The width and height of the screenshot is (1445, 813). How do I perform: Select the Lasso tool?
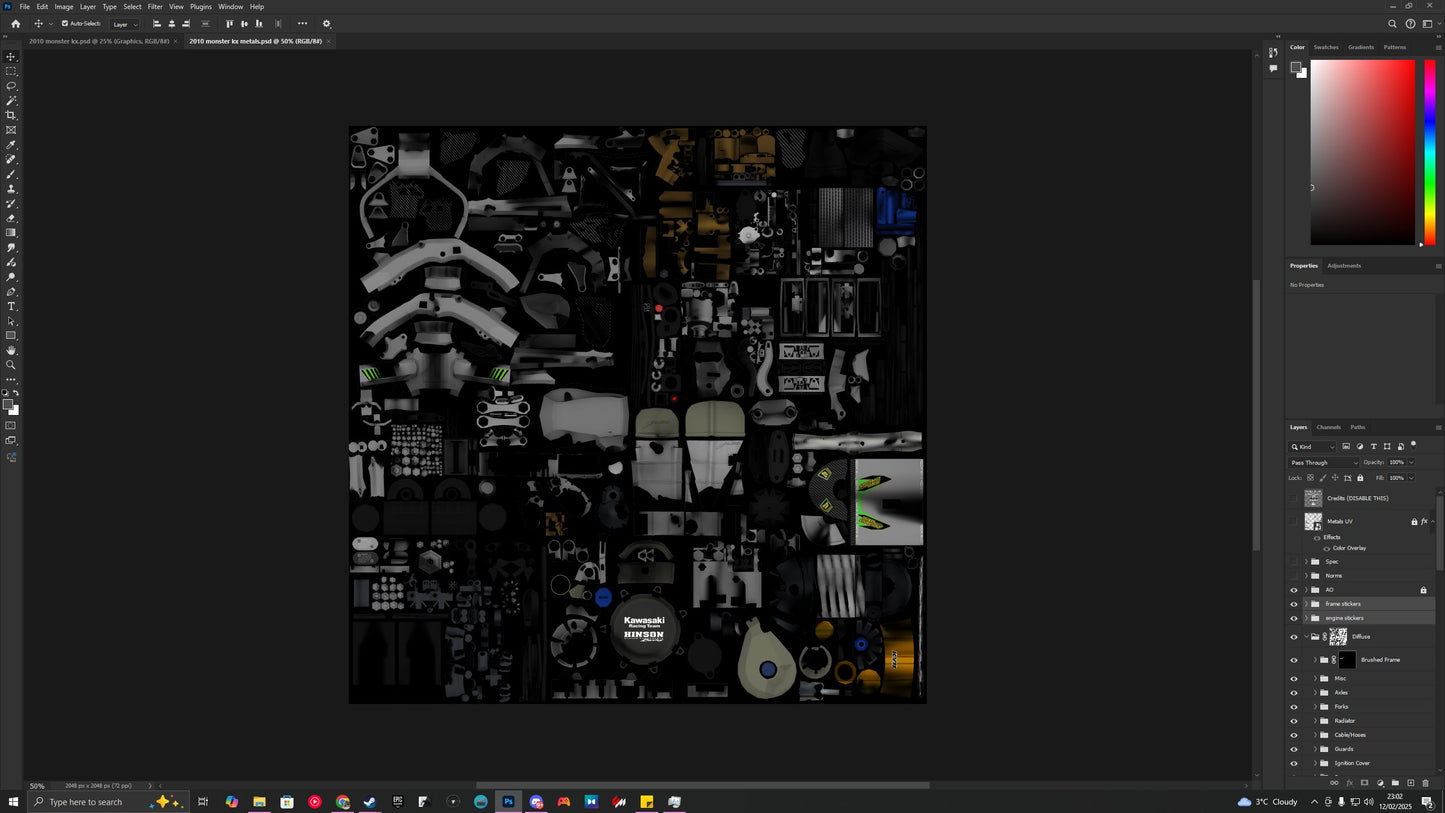click(x=11, y=86)
